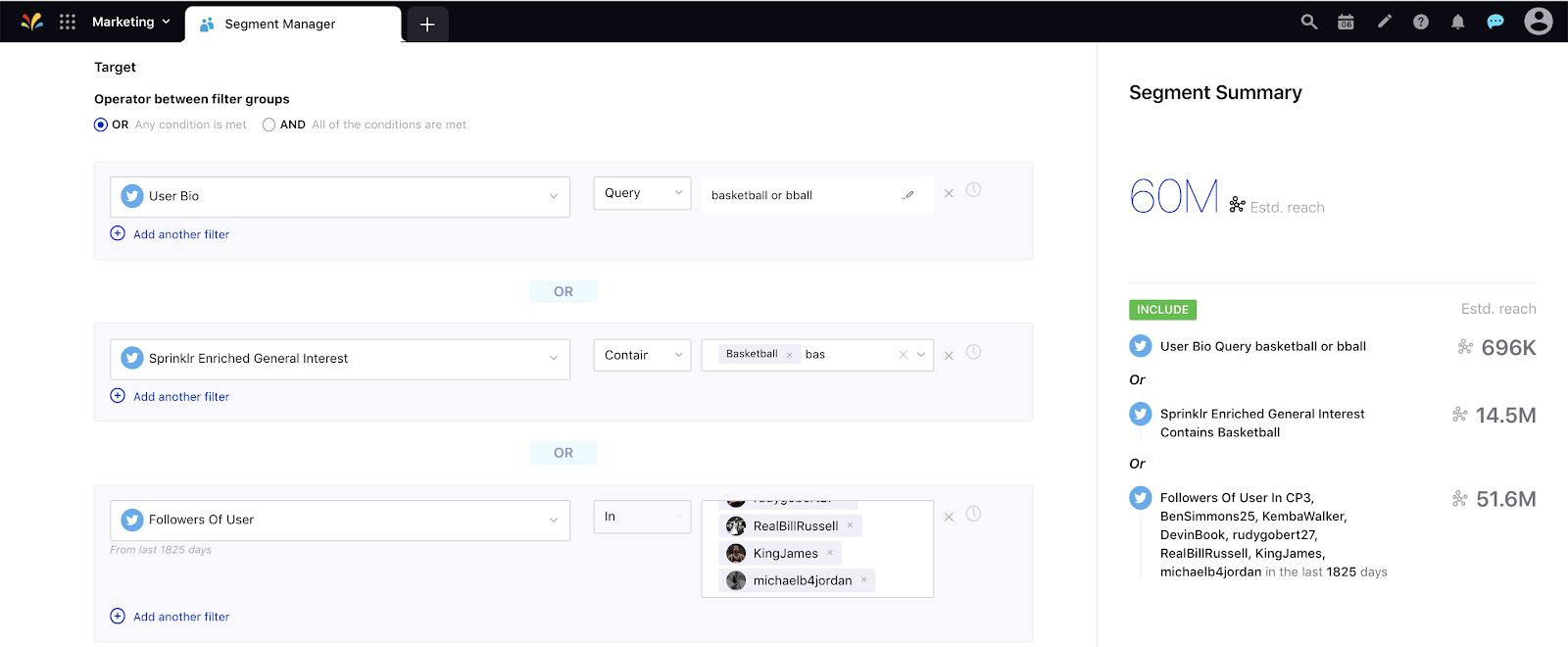1568x647 pixels.
Task: Remove the Basketball tag chip
Action: (x=789, y=355)
